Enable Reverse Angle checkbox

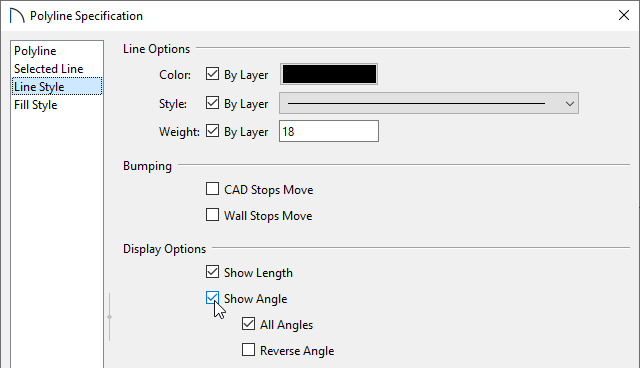point(248,350)
